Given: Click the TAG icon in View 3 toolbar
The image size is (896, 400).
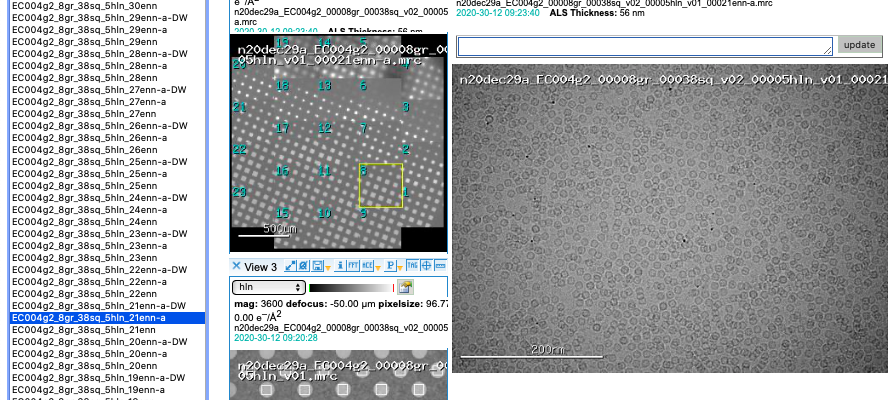Looking at the screenshot, I should 413,265.
